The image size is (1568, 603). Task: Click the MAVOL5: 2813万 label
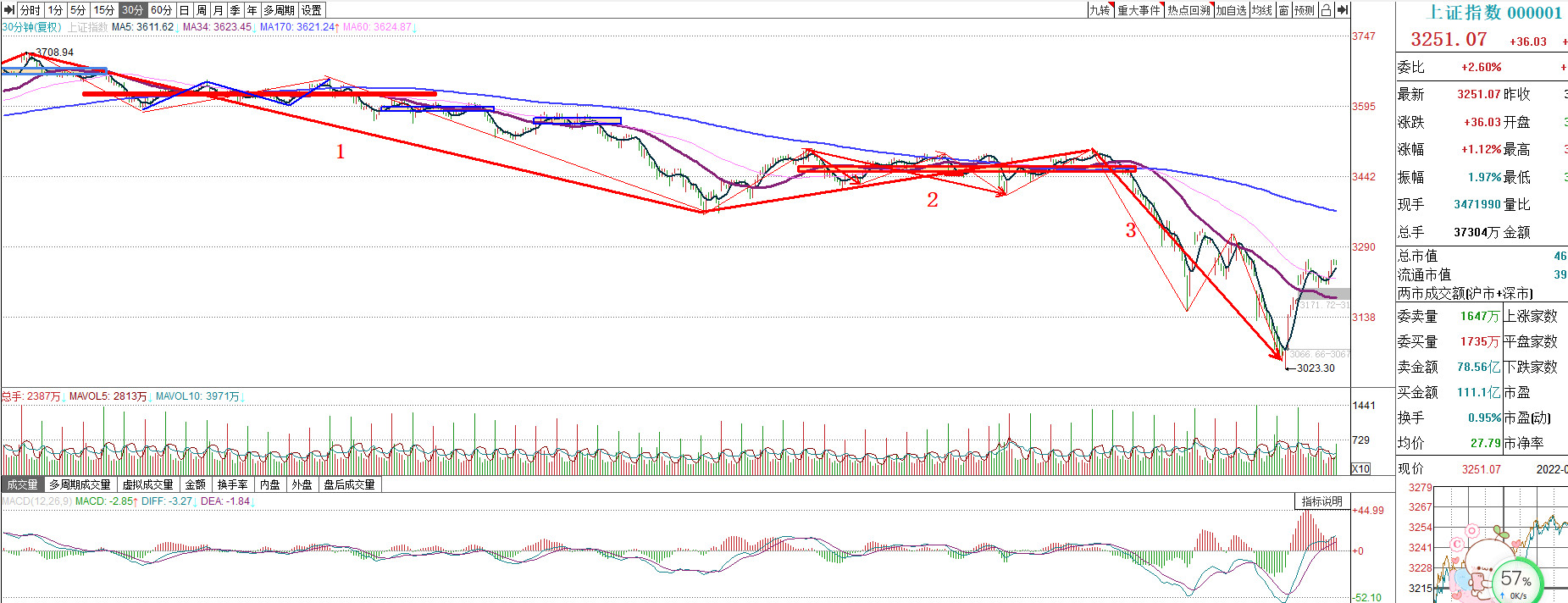click(108, 396)
